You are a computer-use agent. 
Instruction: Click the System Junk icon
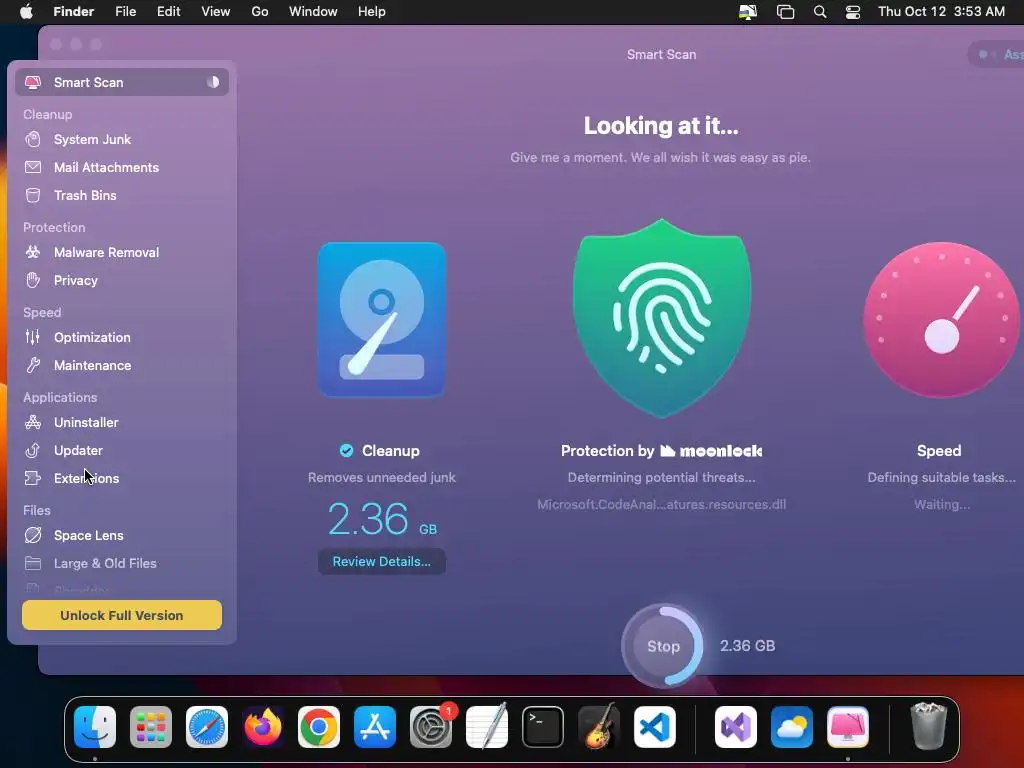(33, 139)
